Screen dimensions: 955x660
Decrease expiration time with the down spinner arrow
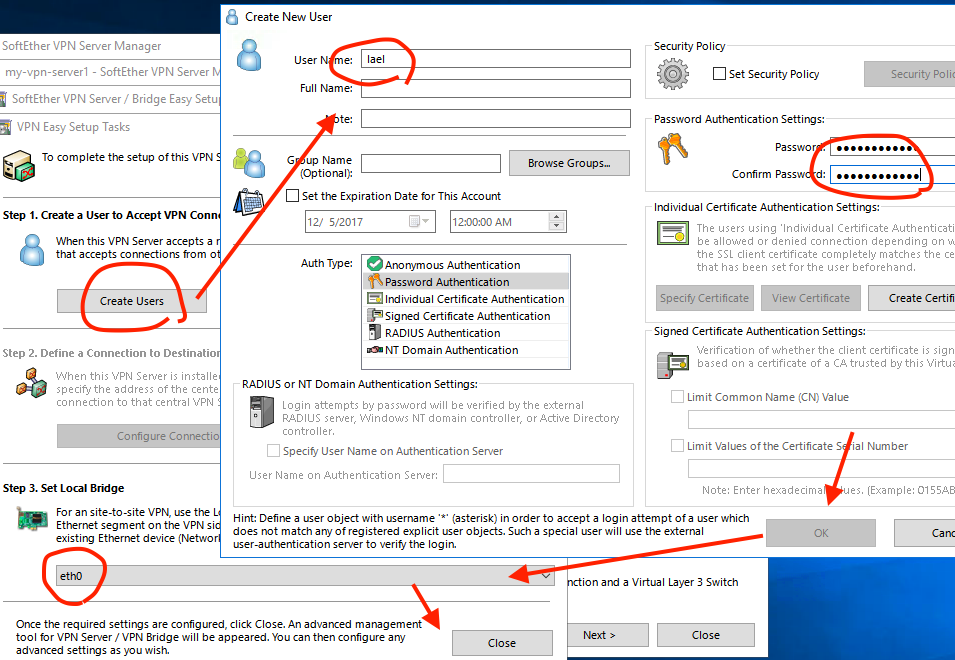555,226
